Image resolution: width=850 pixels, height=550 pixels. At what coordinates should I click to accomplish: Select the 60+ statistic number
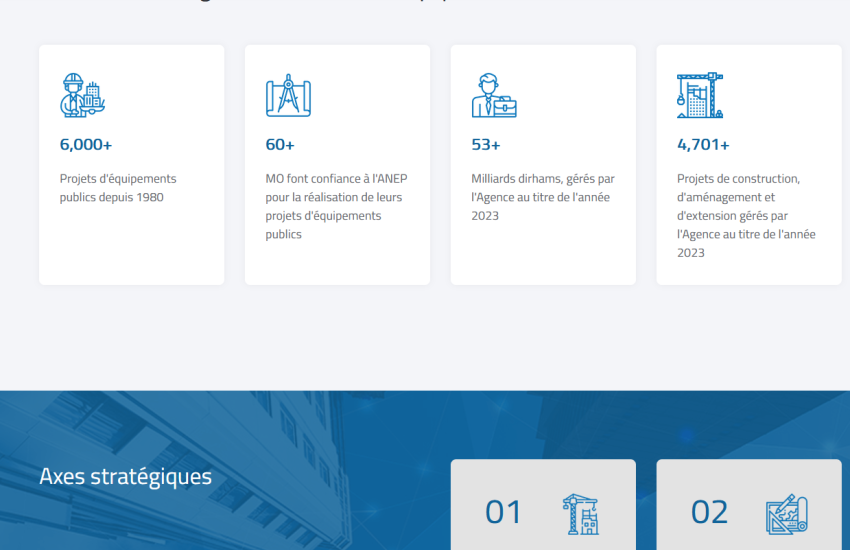280,144
